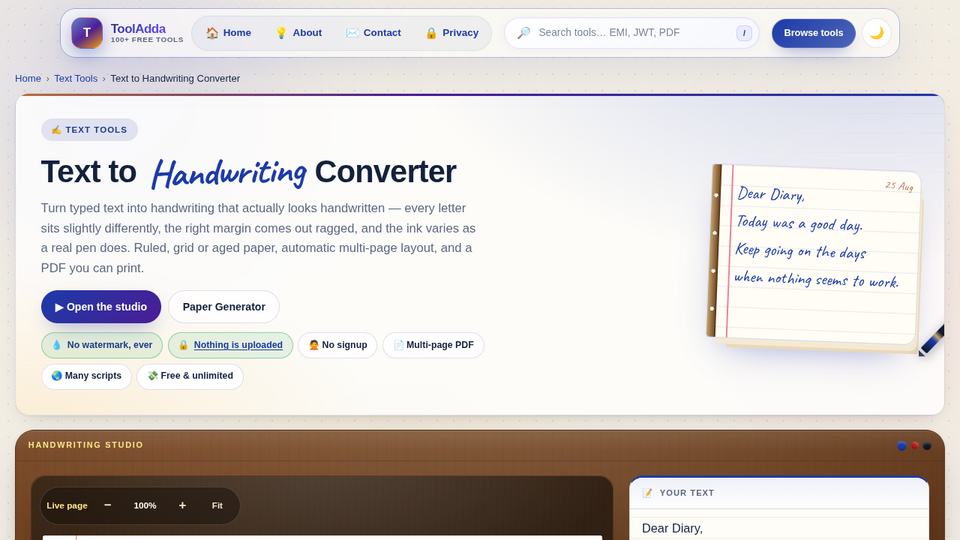Open the Home nav item

click(x=228, y=33)
